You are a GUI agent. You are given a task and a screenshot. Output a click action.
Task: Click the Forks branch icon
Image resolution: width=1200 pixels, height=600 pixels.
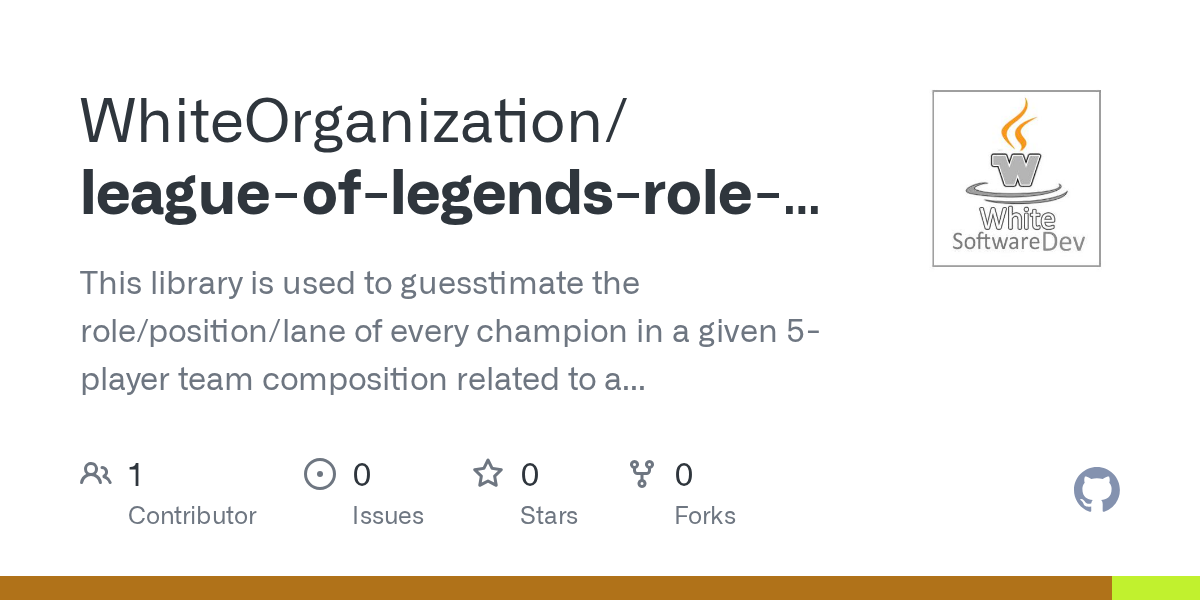(x=641, y=474)
